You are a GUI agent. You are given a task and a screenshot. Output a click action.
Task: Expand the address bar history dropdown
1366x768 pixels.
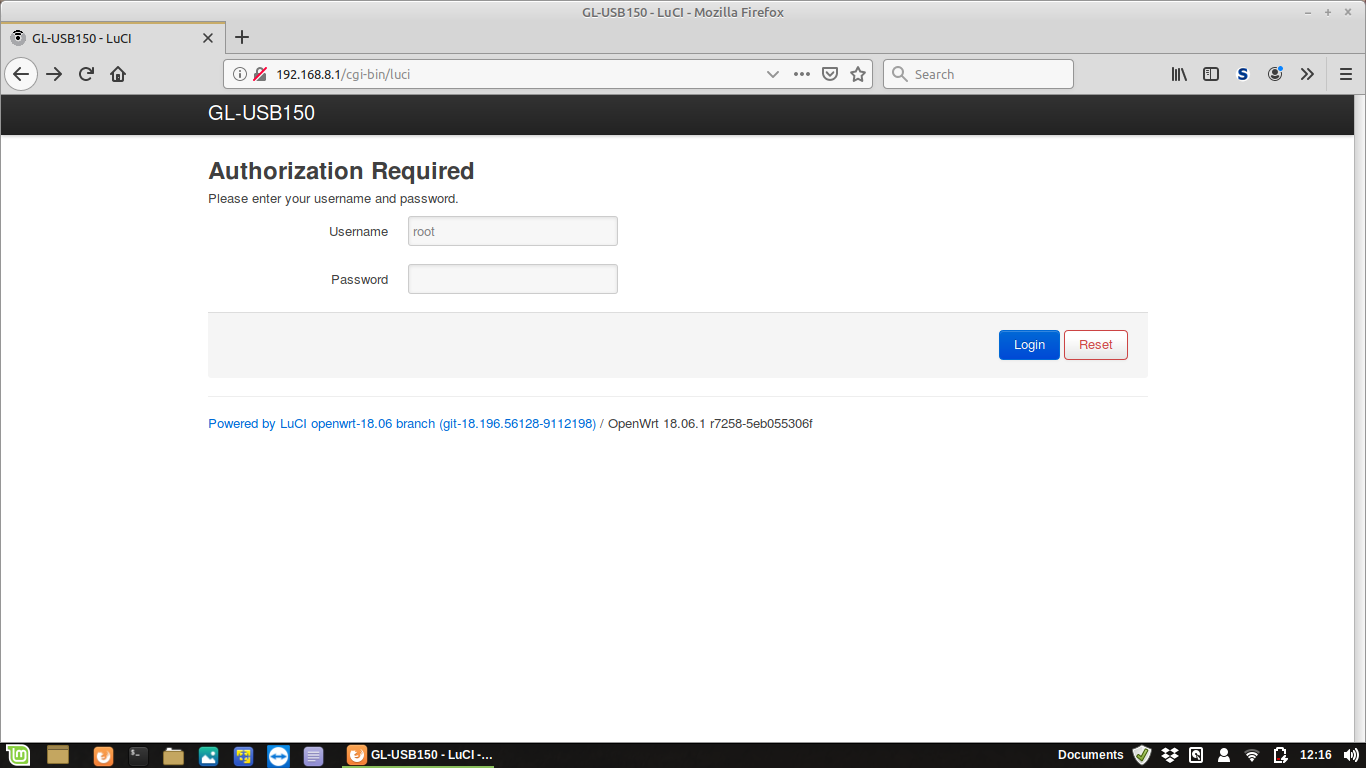[772, 74]
